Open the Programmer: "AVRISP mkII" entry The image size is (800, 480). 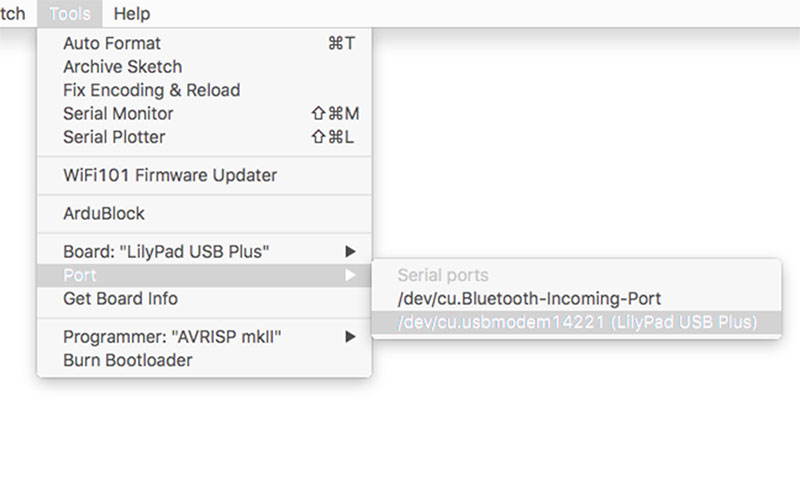(x=172, y=337)
